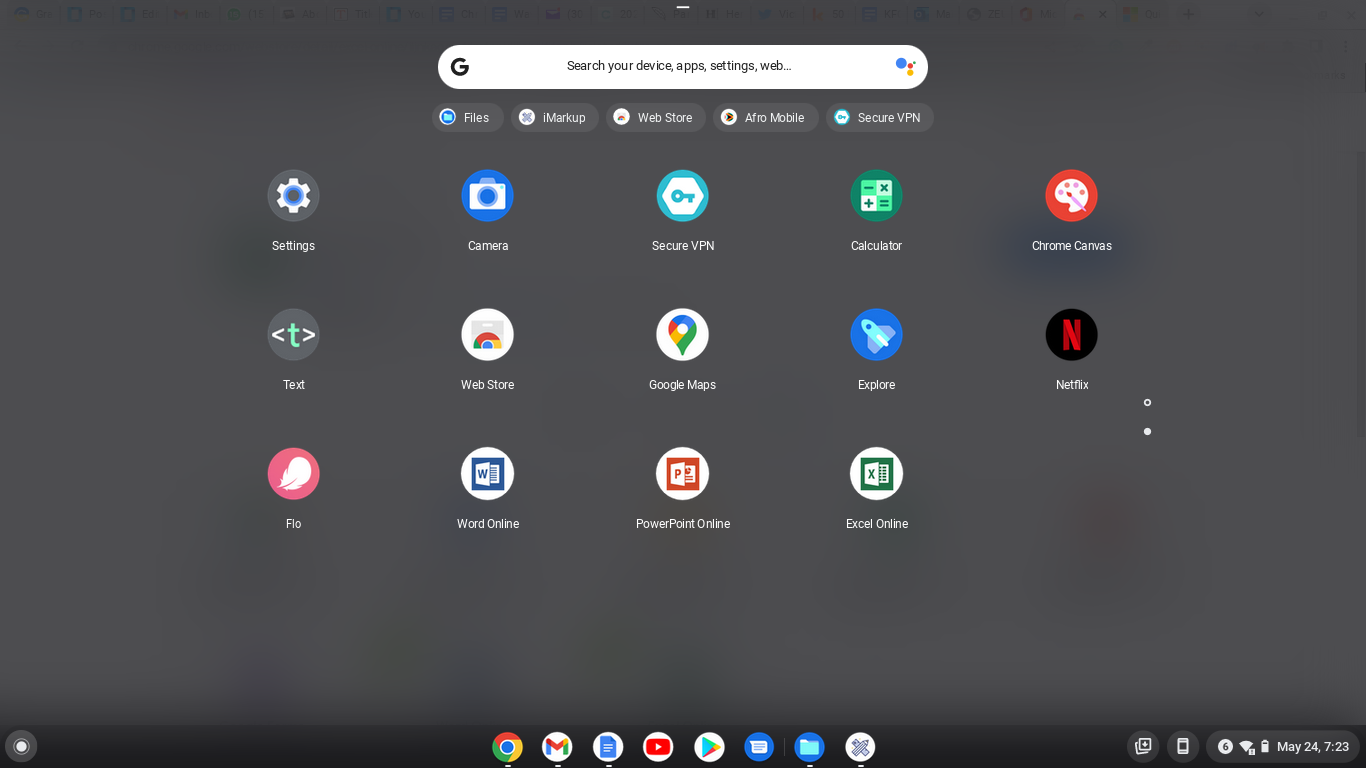Open Messages from the shelf
This screenshot has height=768, width=1366.
point(759,747)
